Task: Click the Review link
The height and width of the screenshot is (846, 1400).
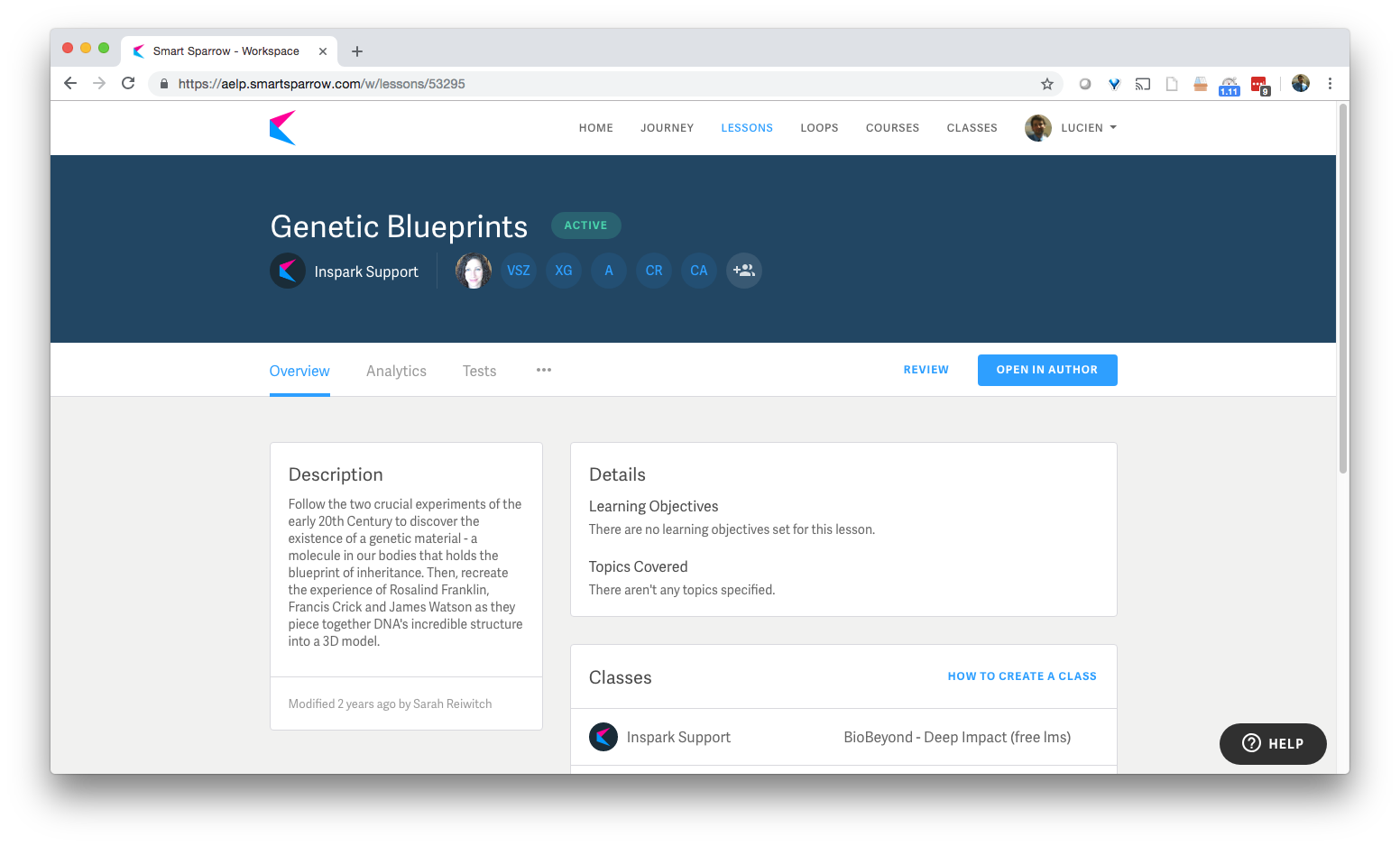Action: pyautogui.click(x=926, y=370)
